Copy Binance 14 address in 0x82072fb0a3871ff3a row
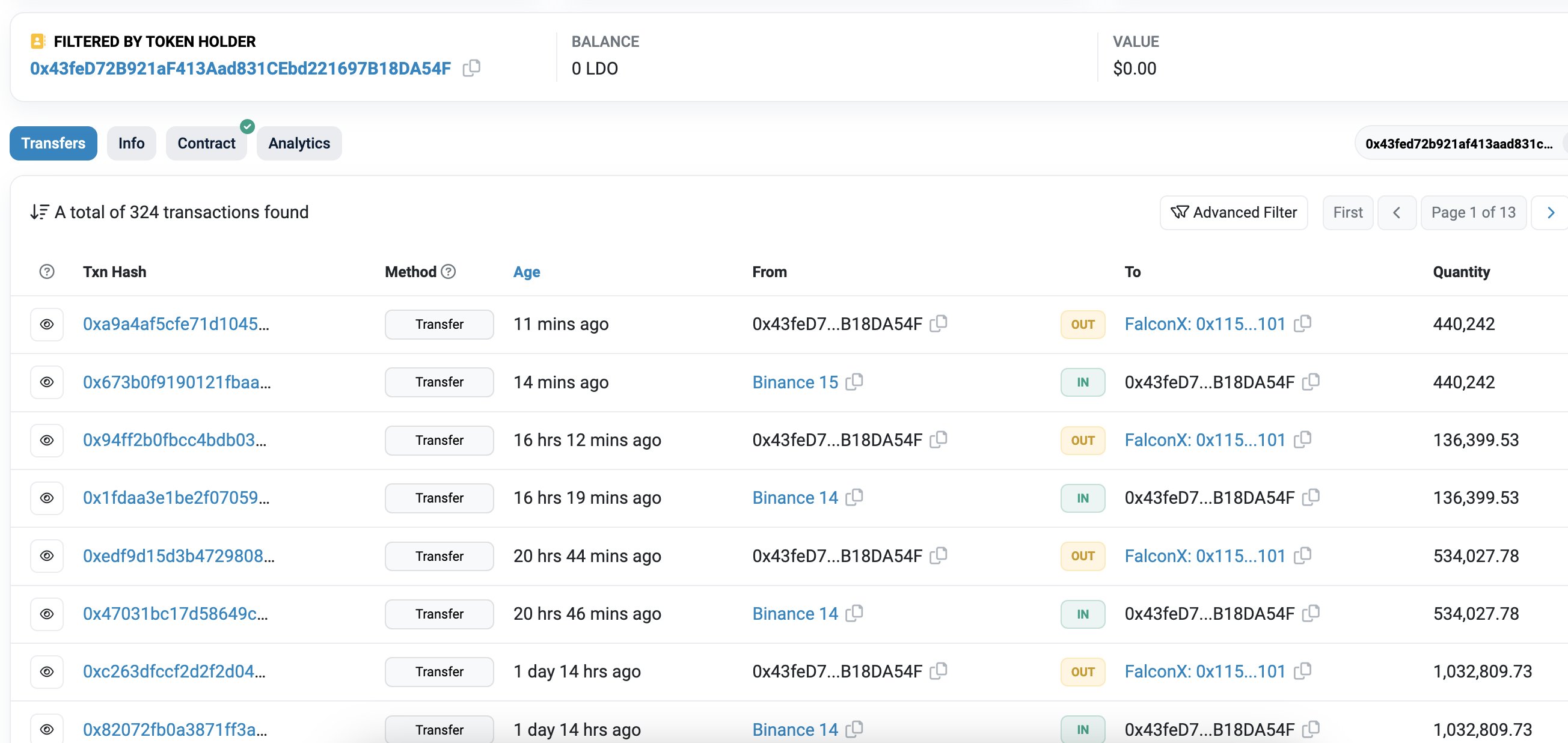Screen dimensions: 1568x743 click(854, 729)
